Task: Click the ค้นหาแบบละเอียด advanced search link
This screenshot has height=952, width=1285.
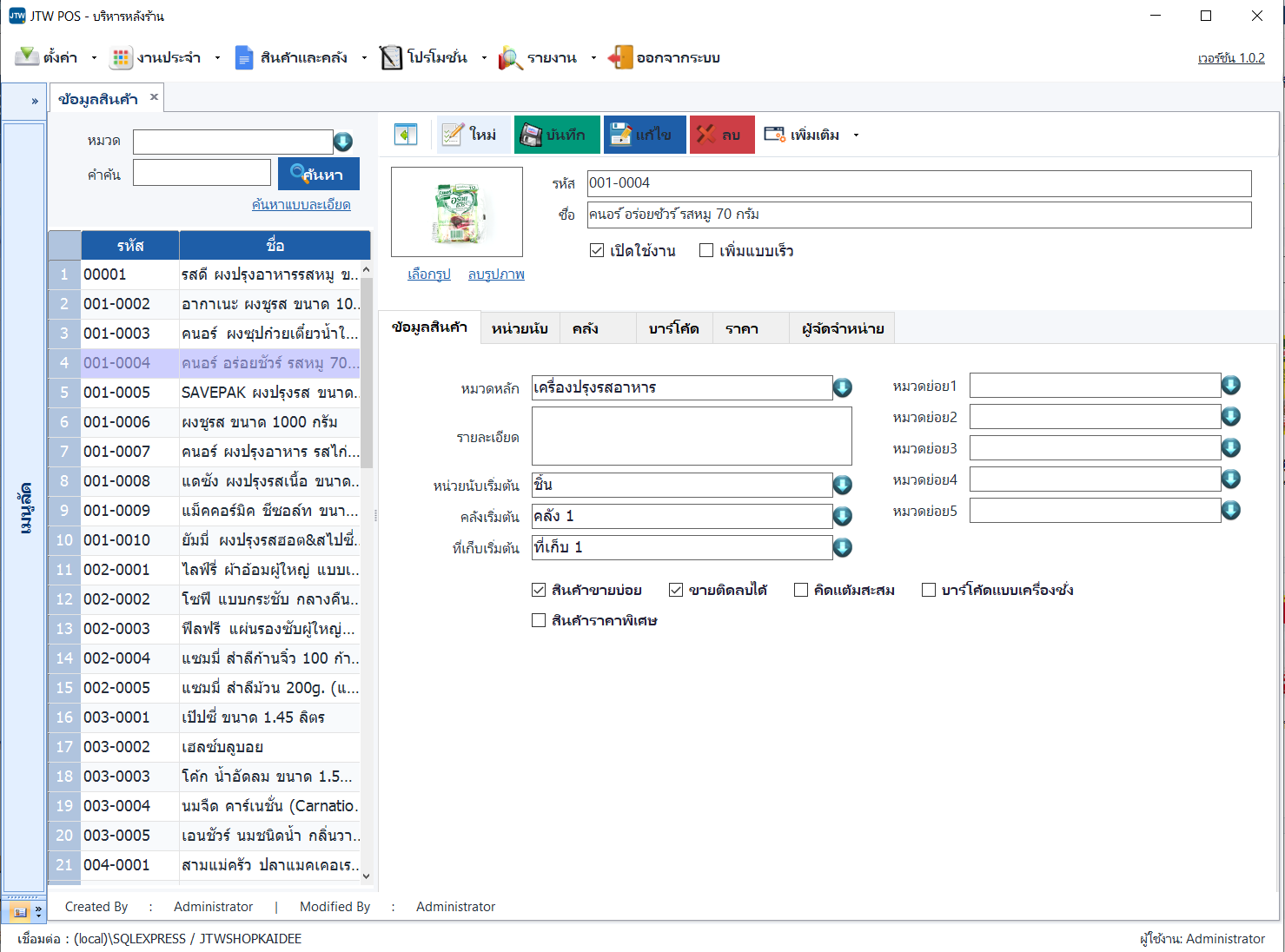Action: [301, 205]
